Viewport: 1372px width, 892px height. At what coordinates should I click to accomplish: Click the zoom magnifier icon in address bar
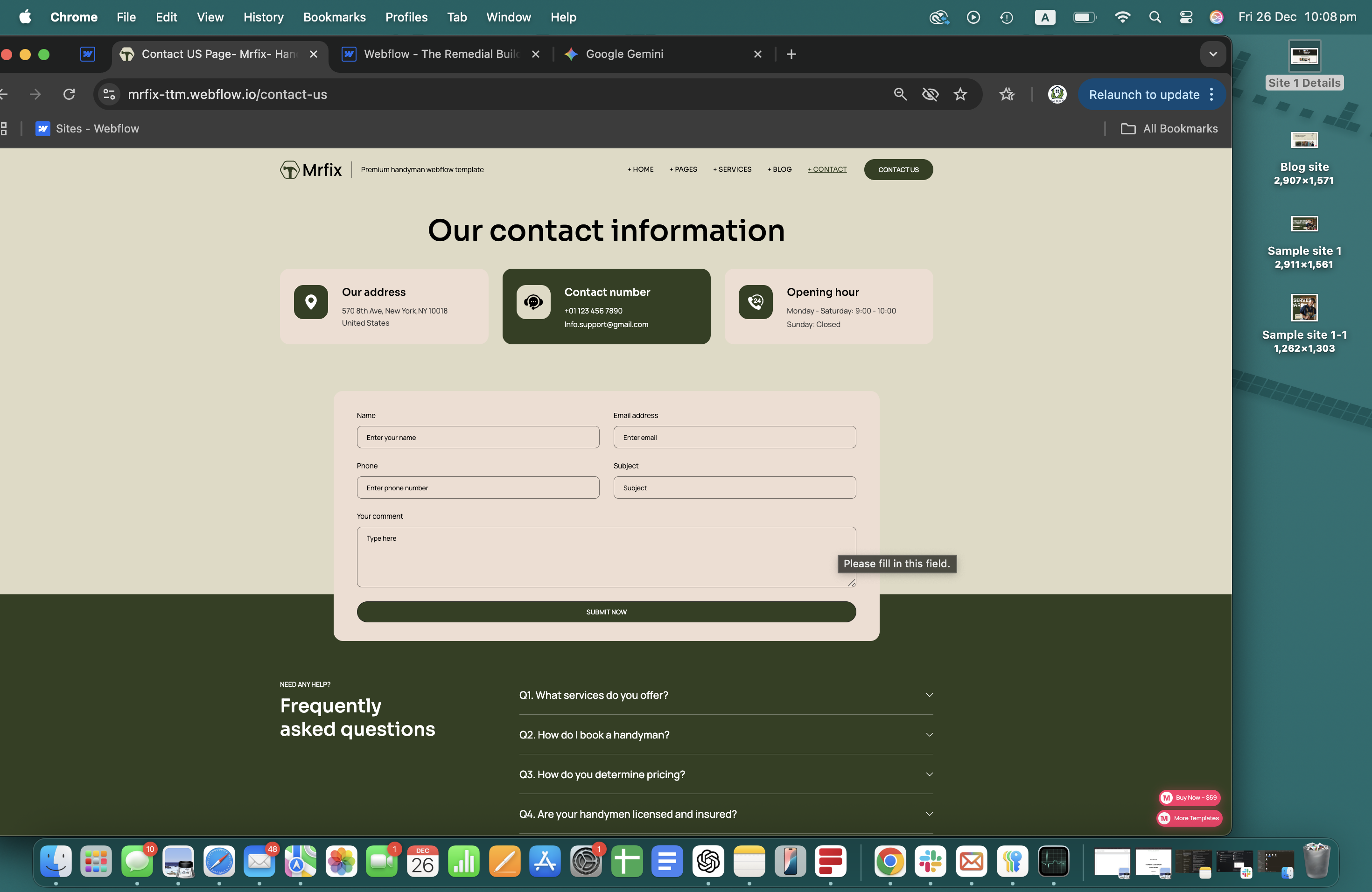[900, 94]
